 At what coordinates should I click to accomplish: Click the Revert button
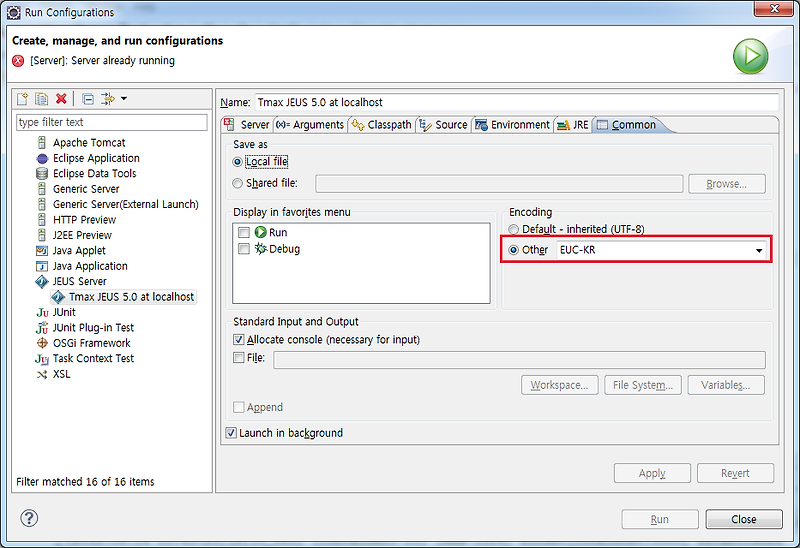point(735,473)
